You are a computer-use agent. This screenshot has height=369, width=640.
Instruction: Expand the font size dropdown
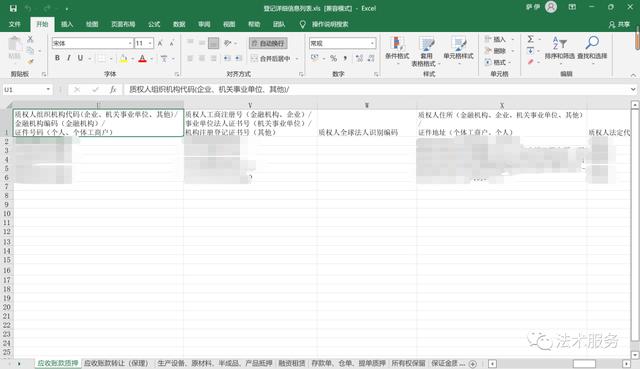point(150,43)
